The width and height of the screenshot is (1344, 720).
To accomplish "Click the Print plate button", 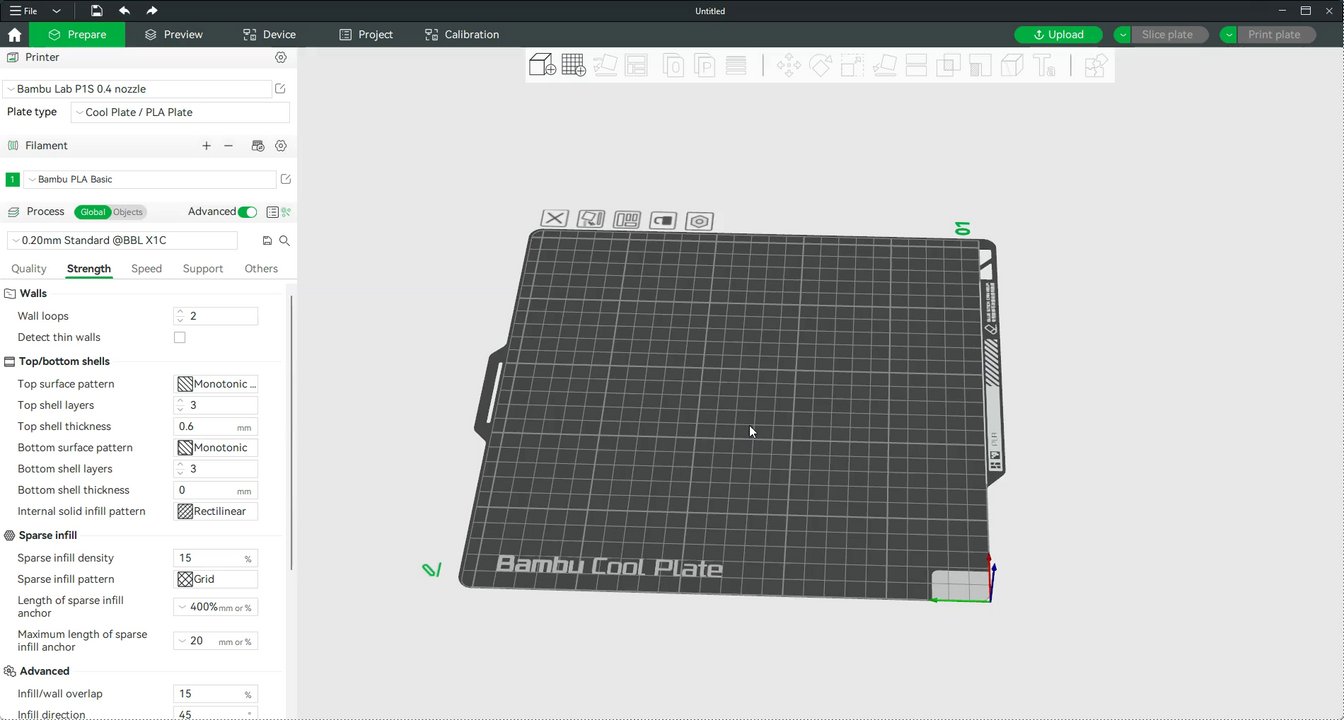I will (1273, 35).
